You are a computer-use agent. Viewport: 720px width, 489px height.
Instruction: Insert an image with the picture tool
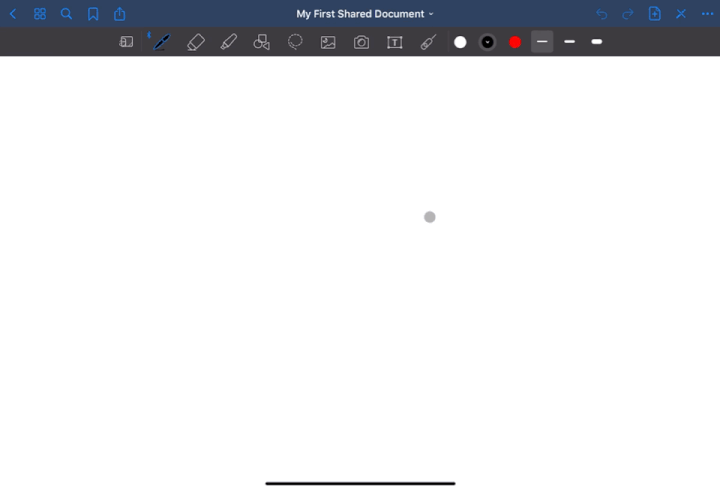point(328,42)
